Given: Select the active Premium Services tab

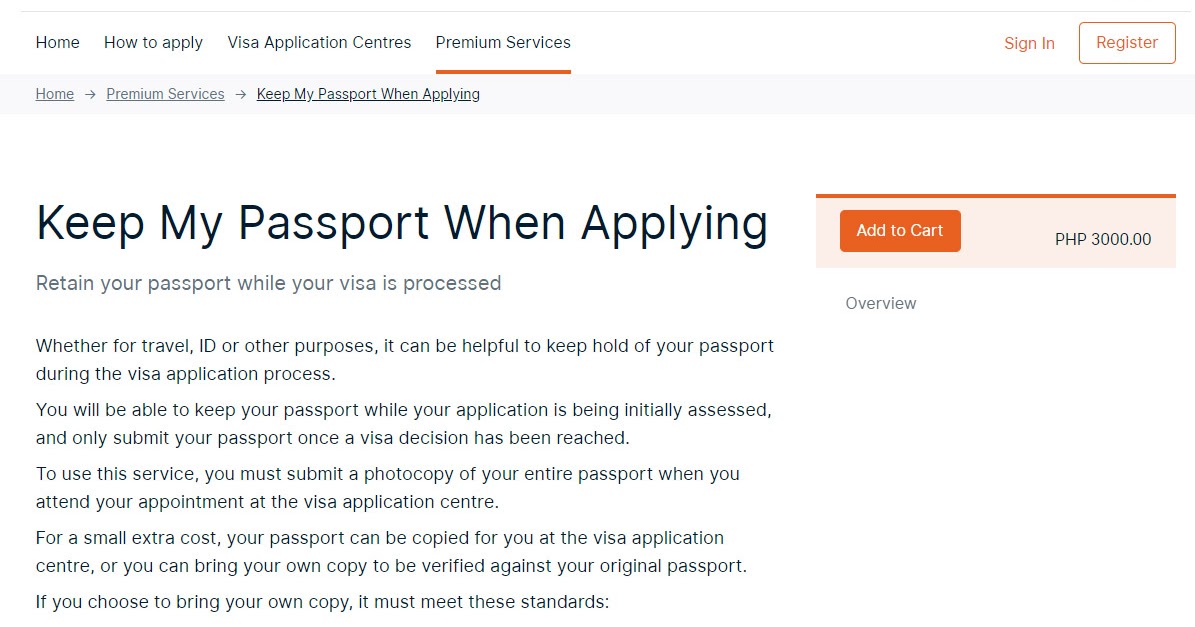Looking at the screenshot, I should click(503, 42).
